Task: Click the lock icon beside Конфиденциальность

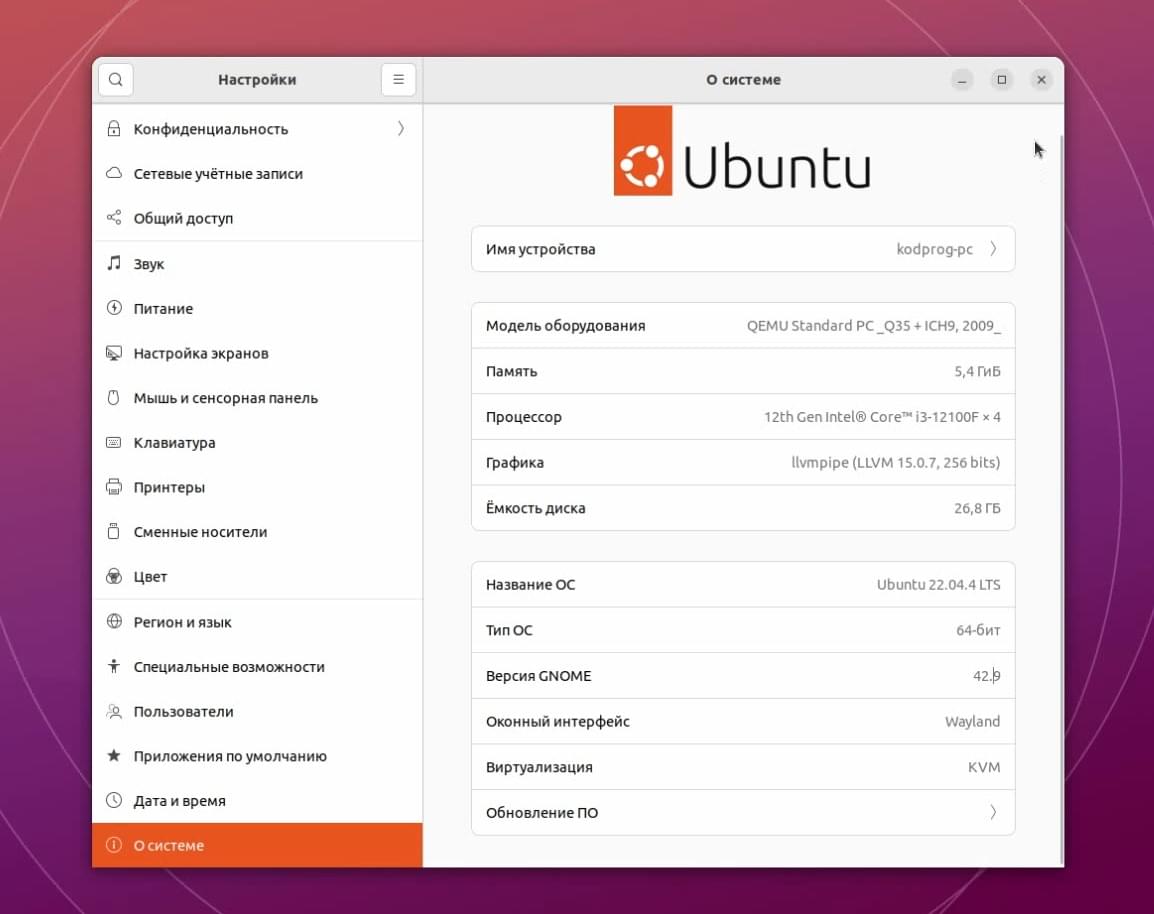Action: click(x=114, y=129)
